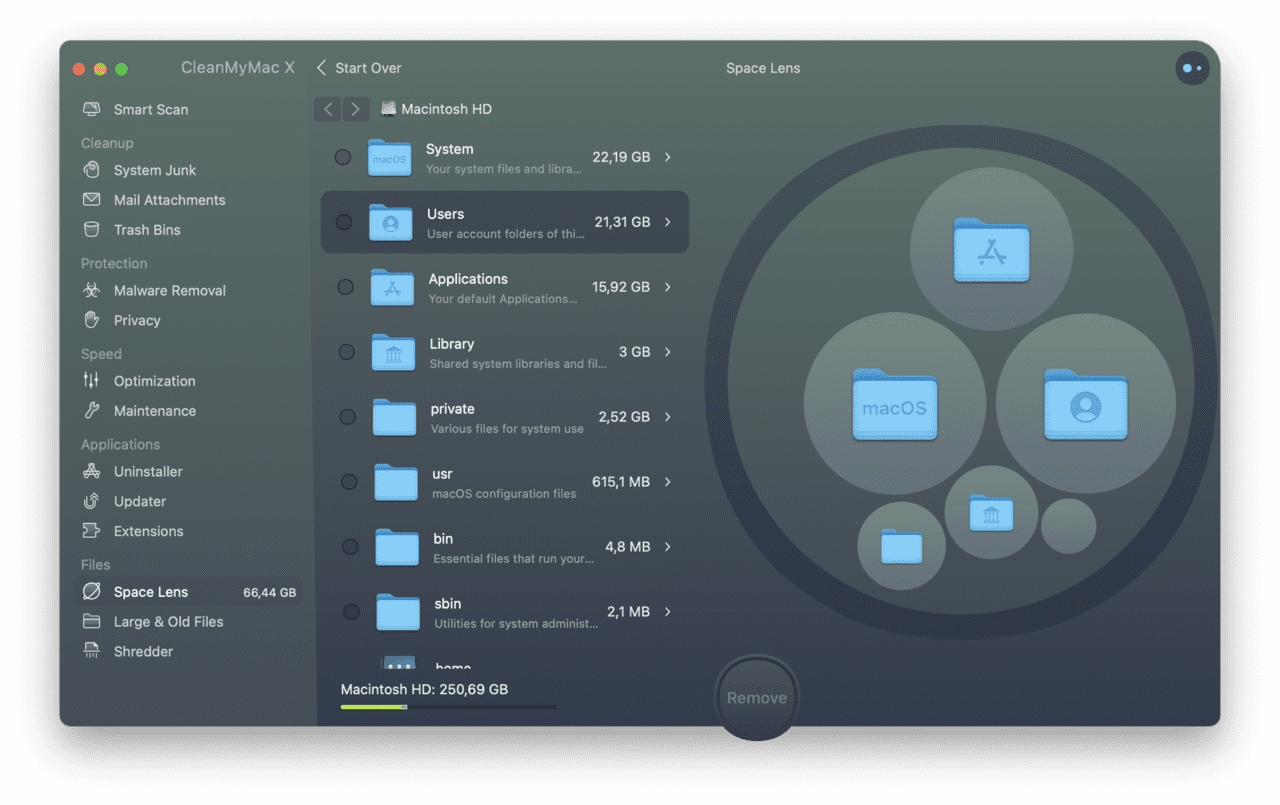1280x805 pixels.
Task: Click the Macintosh HD breadcrumb label
Action: [x=446, y=109]
